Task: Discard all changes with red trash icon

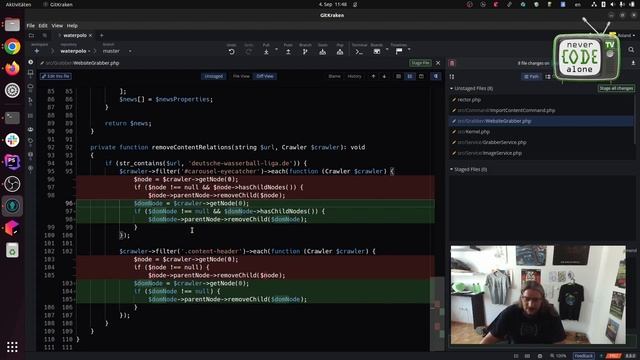Action: pyautogui.click(x=452, y=63)
